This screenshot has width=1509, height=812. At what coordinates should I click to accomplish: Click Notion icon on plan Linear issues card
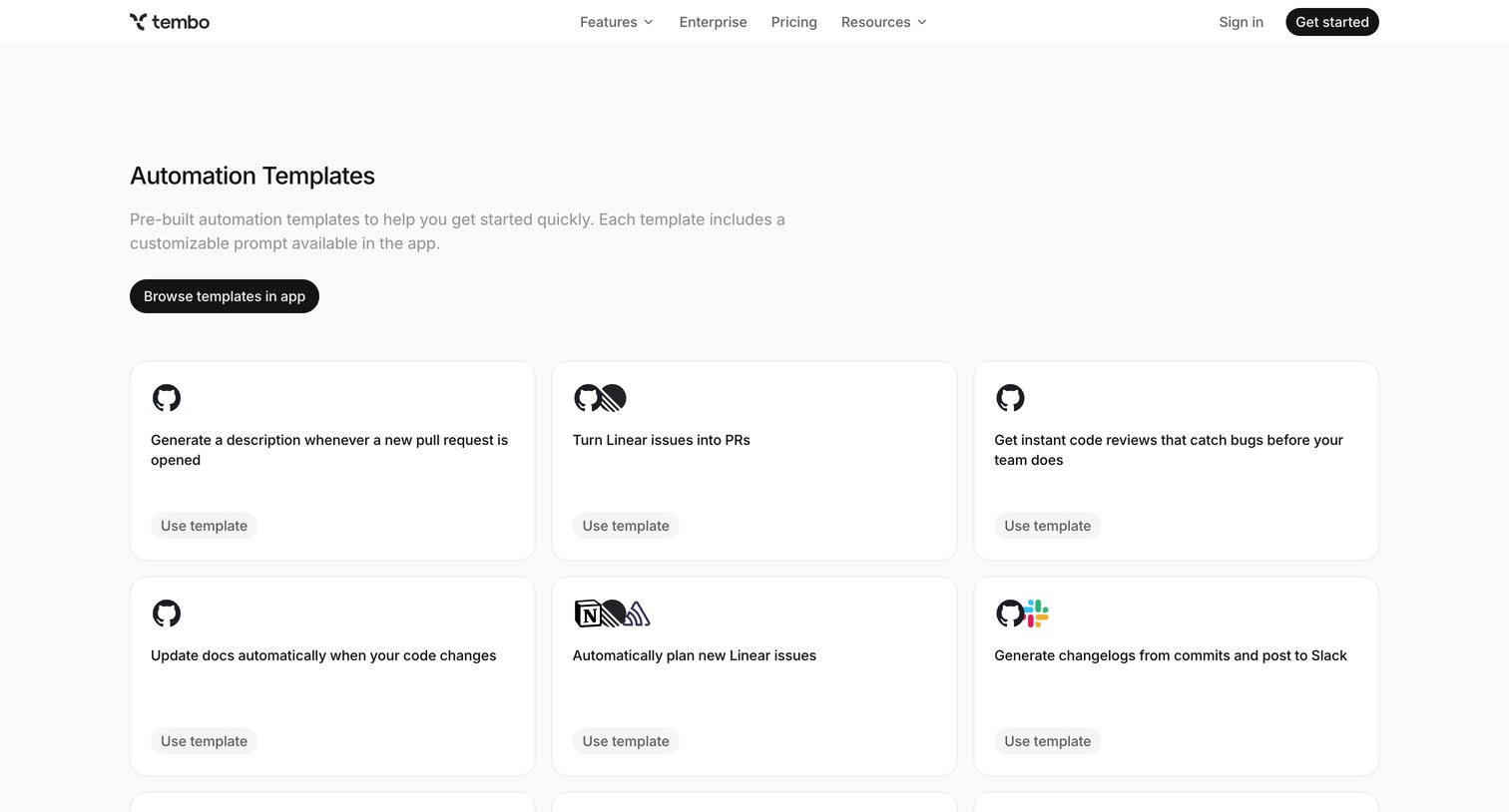(x=588, y=613)
